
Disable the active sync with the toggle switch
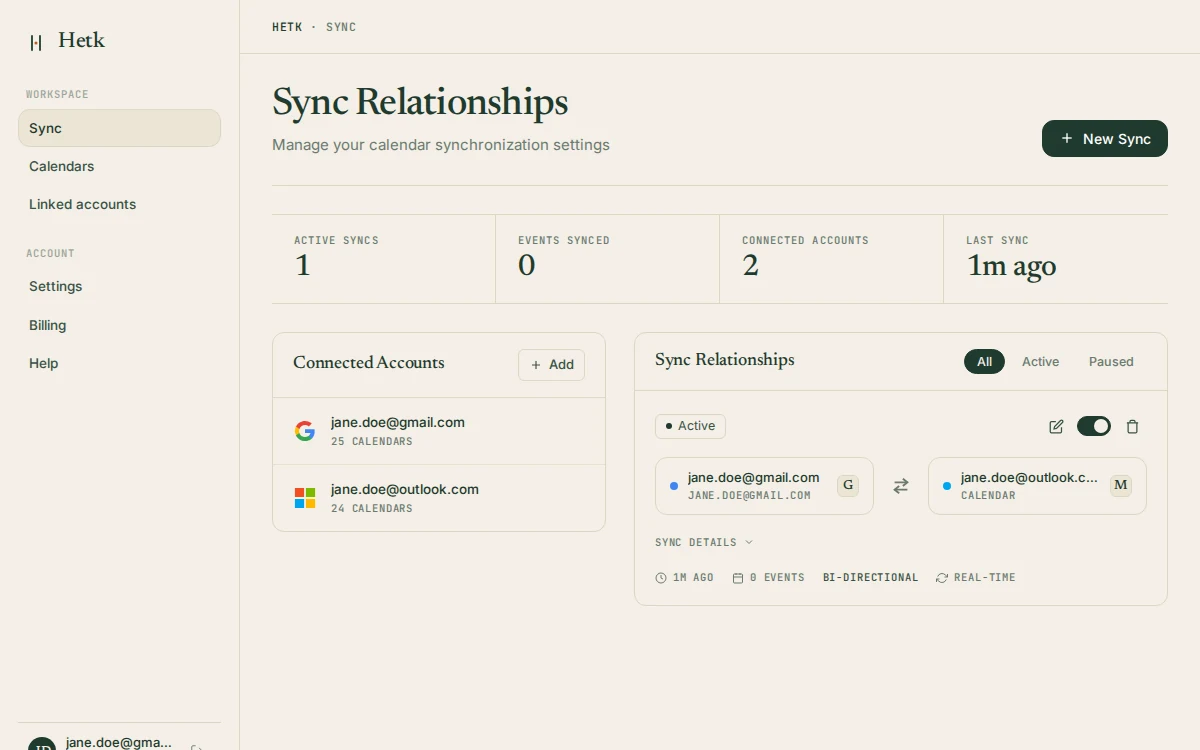[1094, 427]
